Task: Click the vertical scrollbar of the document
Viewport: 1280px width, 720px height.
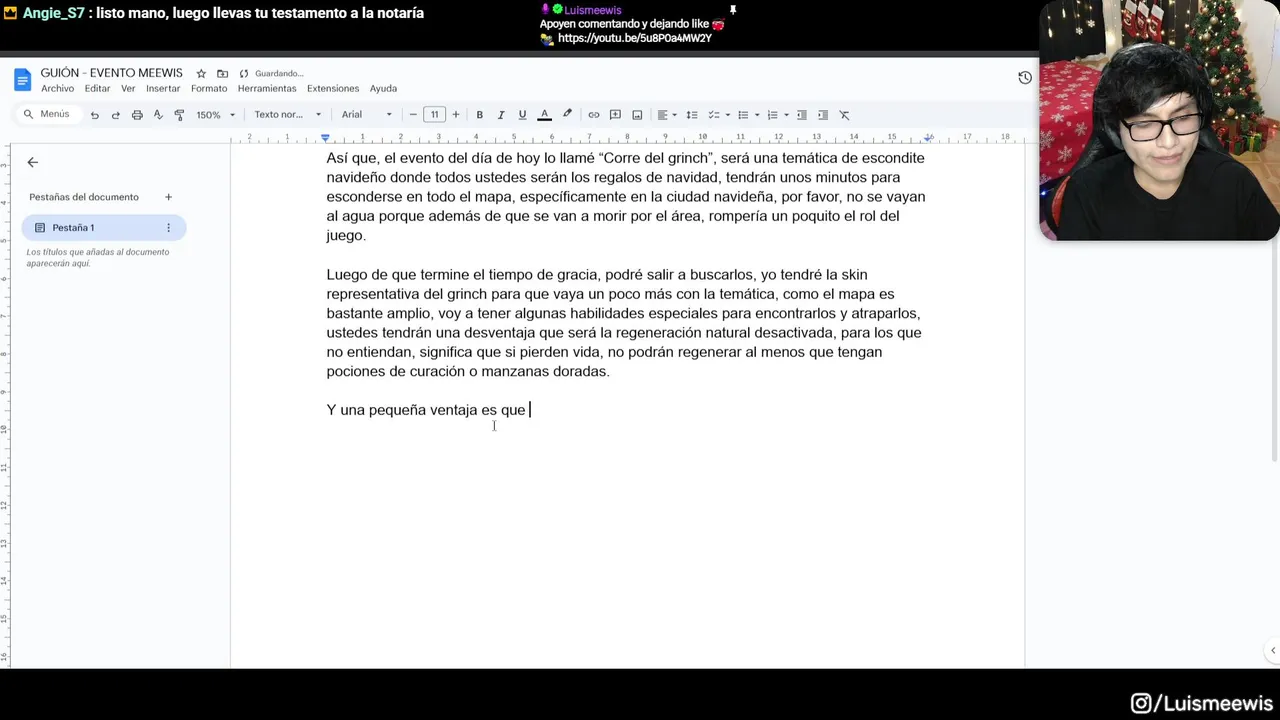Action: tap(1274, 303)
